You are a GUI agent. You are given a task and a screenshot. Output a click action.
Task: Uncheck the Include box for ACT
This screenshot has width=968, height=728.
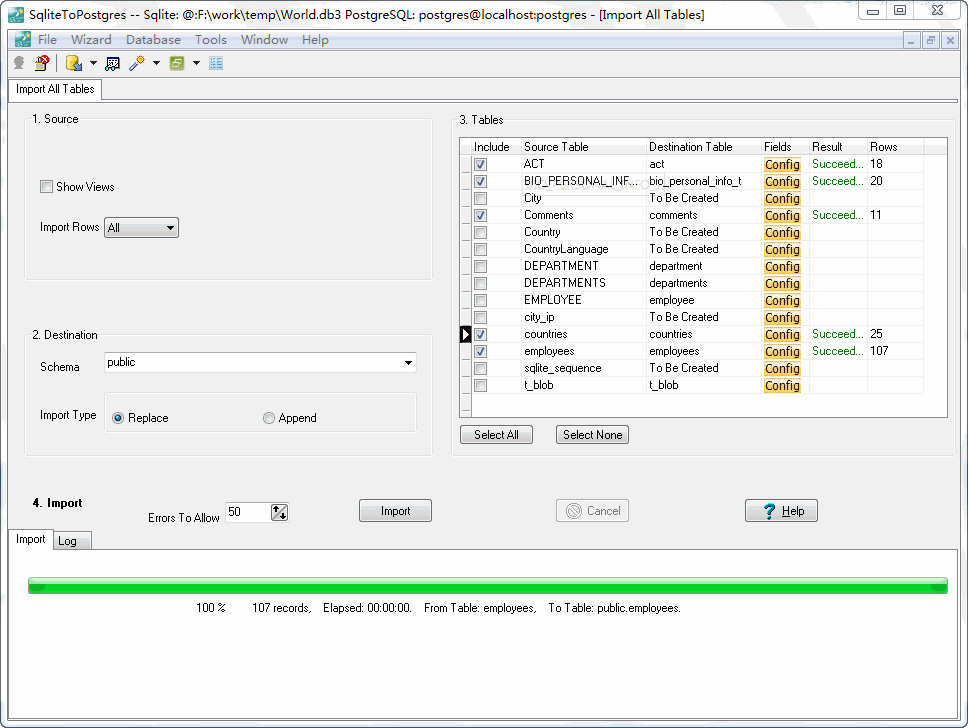coord(480,164)
